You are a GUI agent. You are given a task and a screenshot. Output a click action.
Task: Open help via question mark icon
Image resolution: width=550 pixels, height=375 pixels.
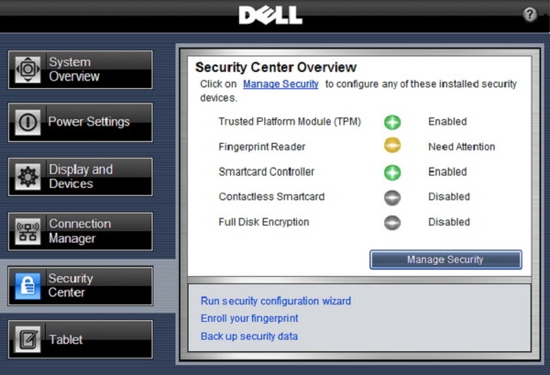pyautogui.click(x=529, y=14)
